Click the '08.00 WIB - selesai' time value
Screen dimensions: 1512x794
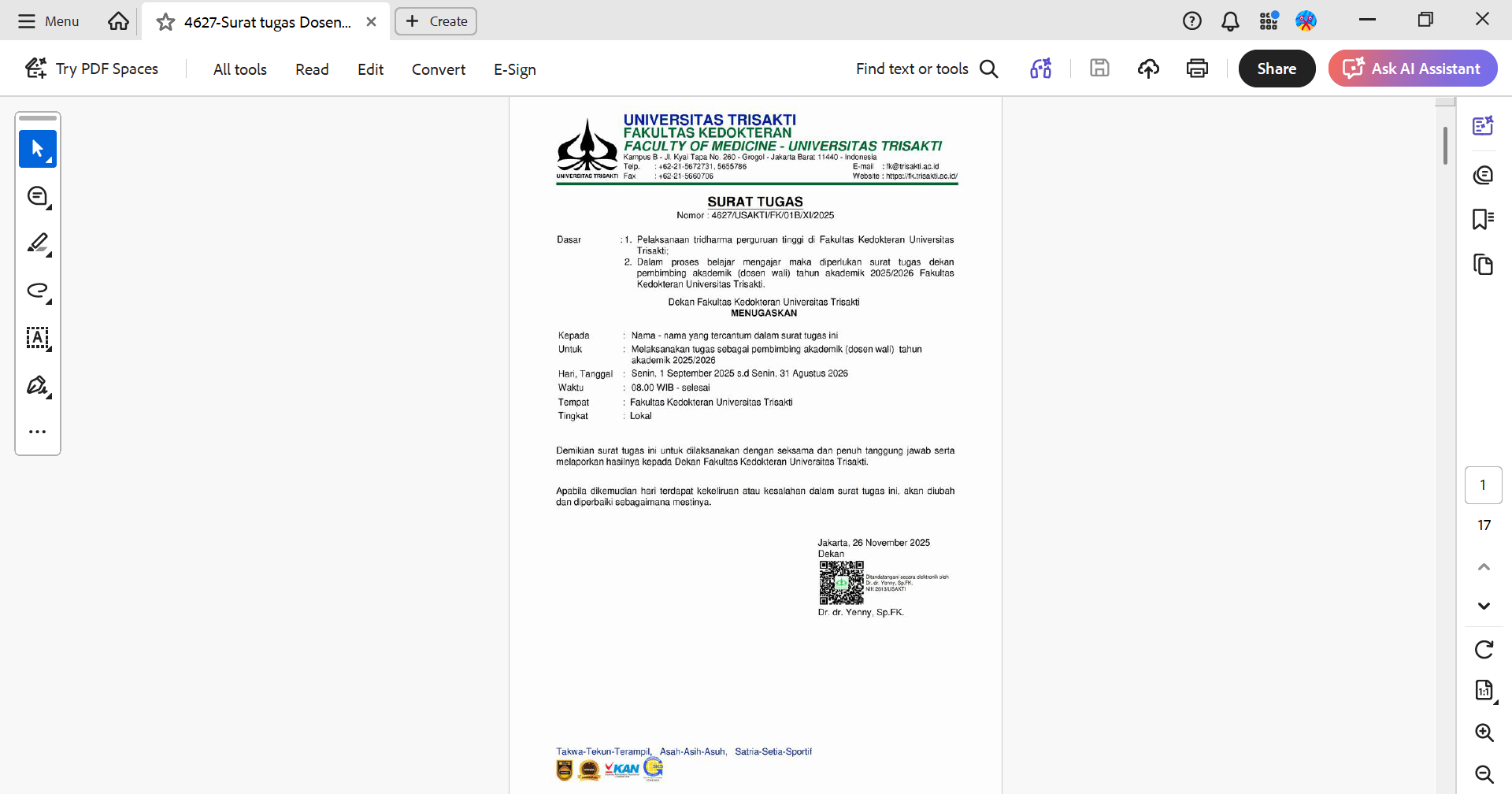[670, 388]
